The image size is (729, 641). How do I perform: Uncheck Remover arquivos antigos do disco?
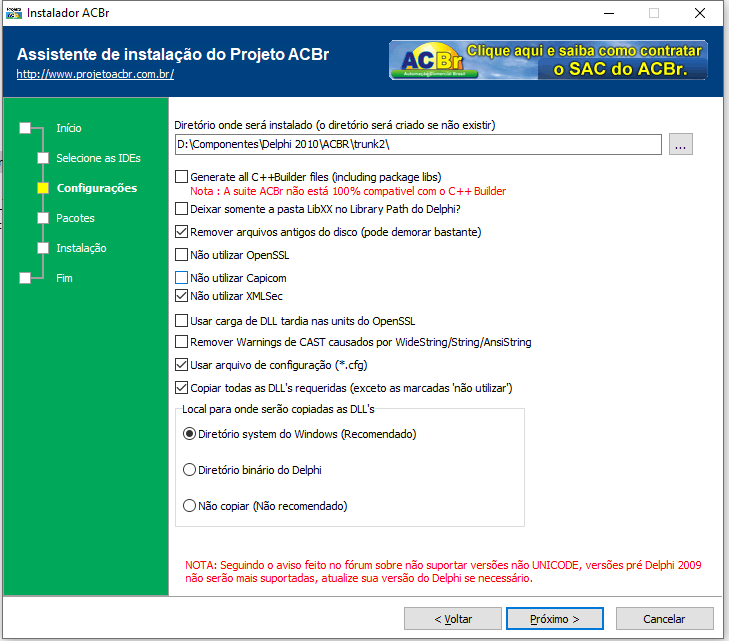pyautogui.click(x=181, y=231)
